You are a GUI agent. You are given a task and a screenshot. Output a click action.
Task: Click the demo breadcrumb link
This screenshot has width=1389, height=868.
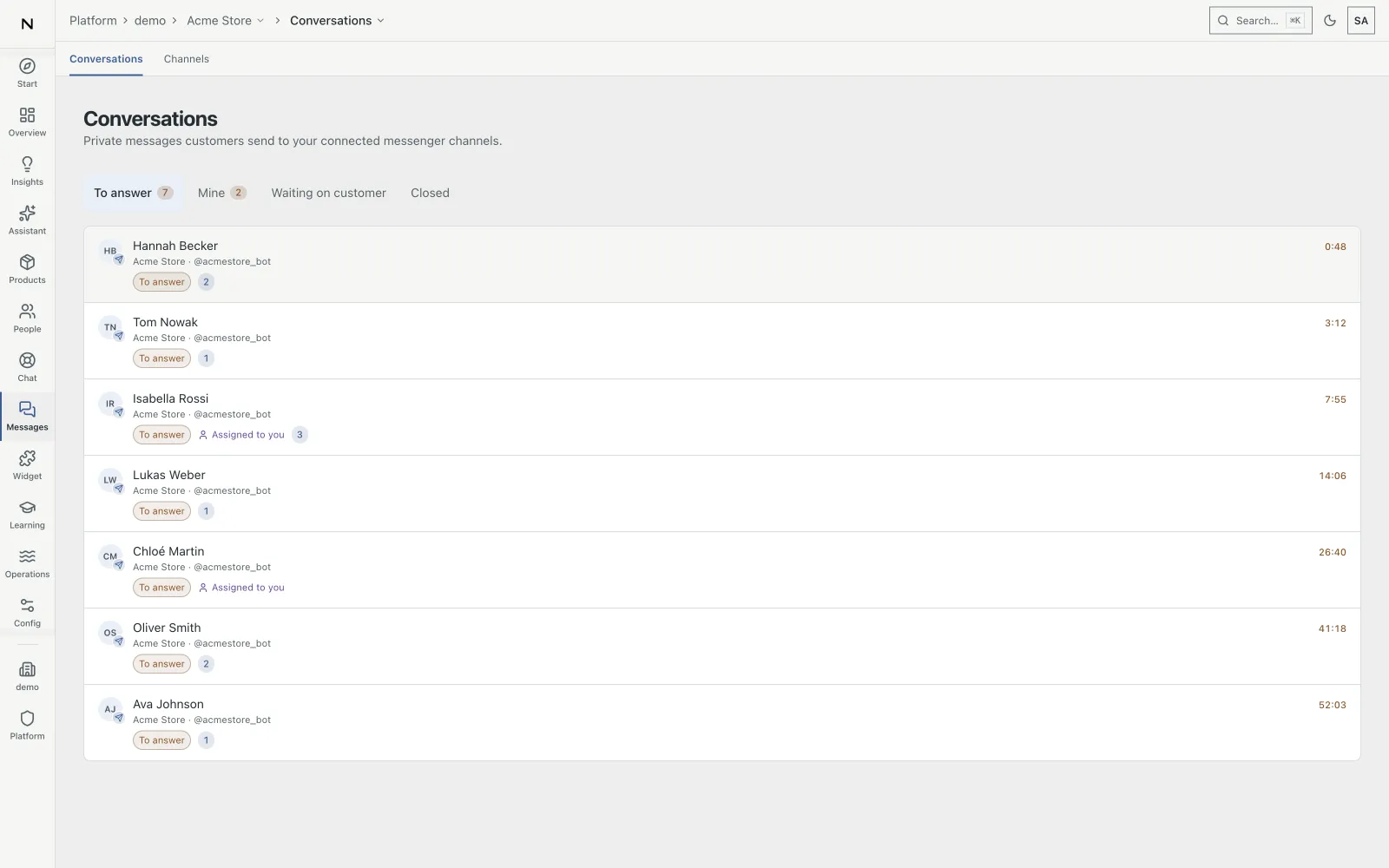[x=150, y=21]
